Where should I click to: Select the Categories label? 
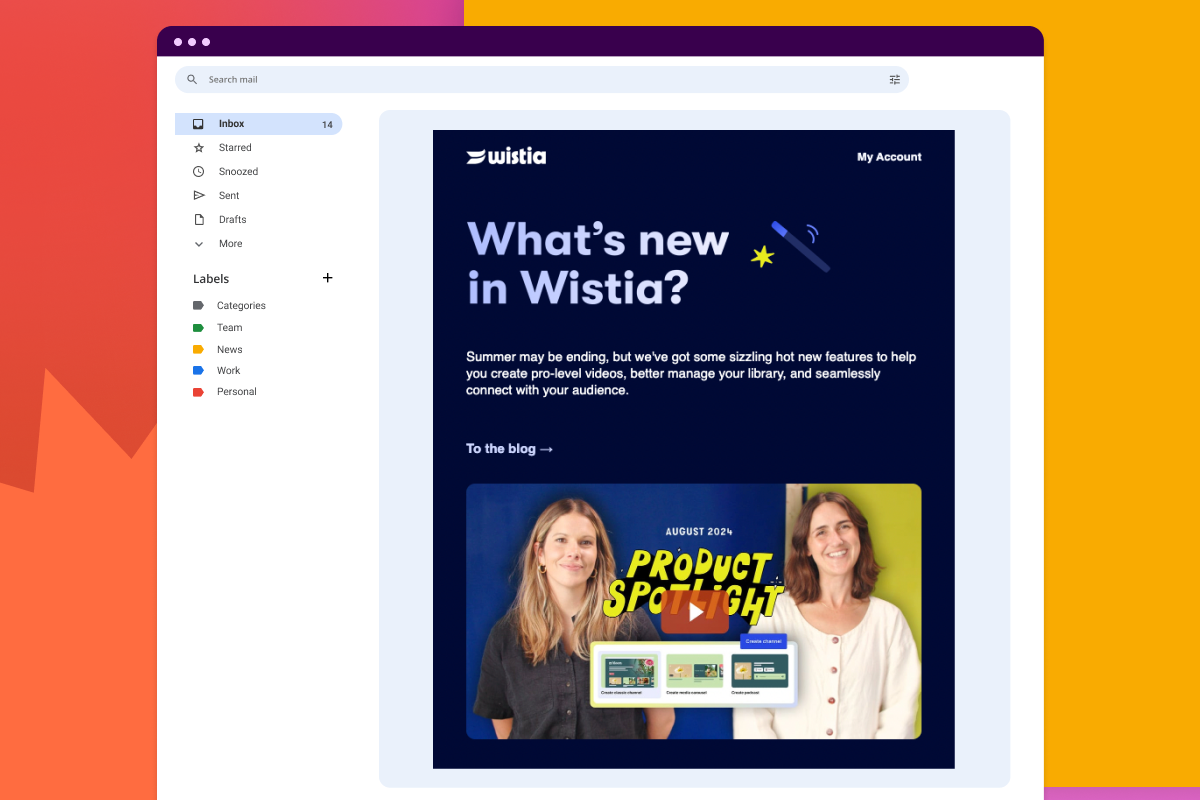(x=241, y=306)
